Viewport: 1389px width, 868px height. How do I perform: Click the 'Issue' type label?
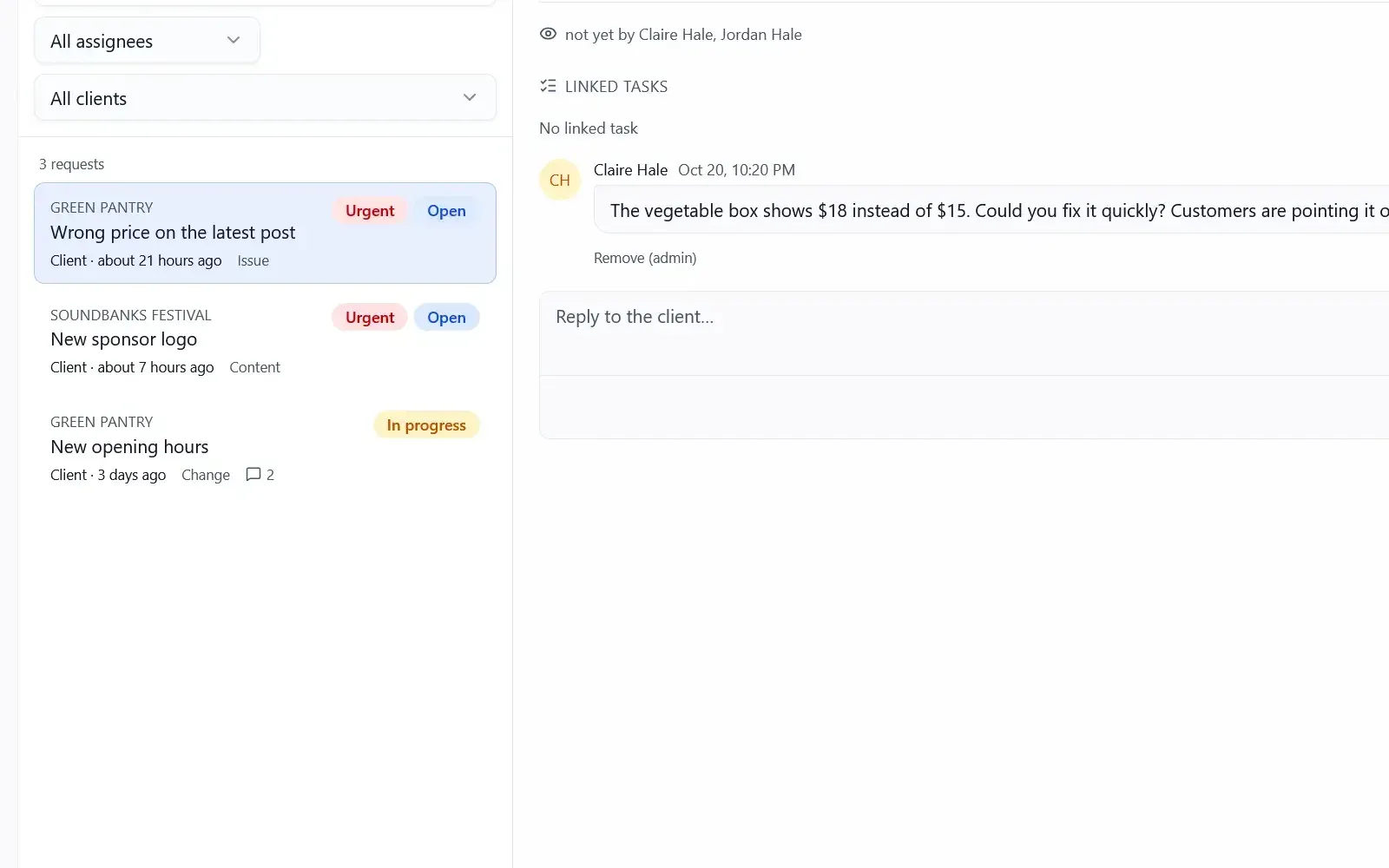pyautogui.click(x=253, y=260)
